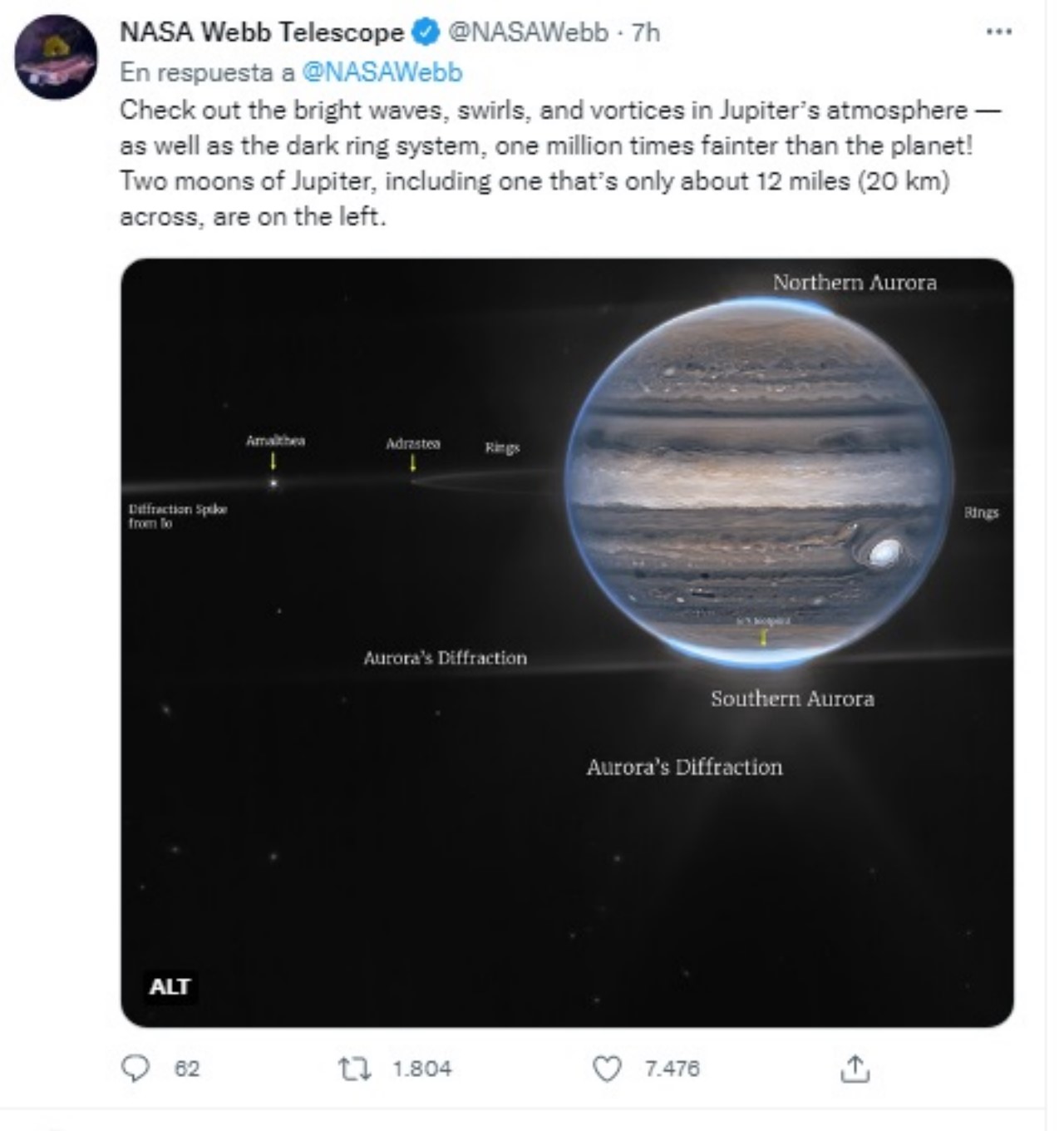Click the Amalthea moon label in image
The image size is (1064, 1131).
[x=275, y=441]
